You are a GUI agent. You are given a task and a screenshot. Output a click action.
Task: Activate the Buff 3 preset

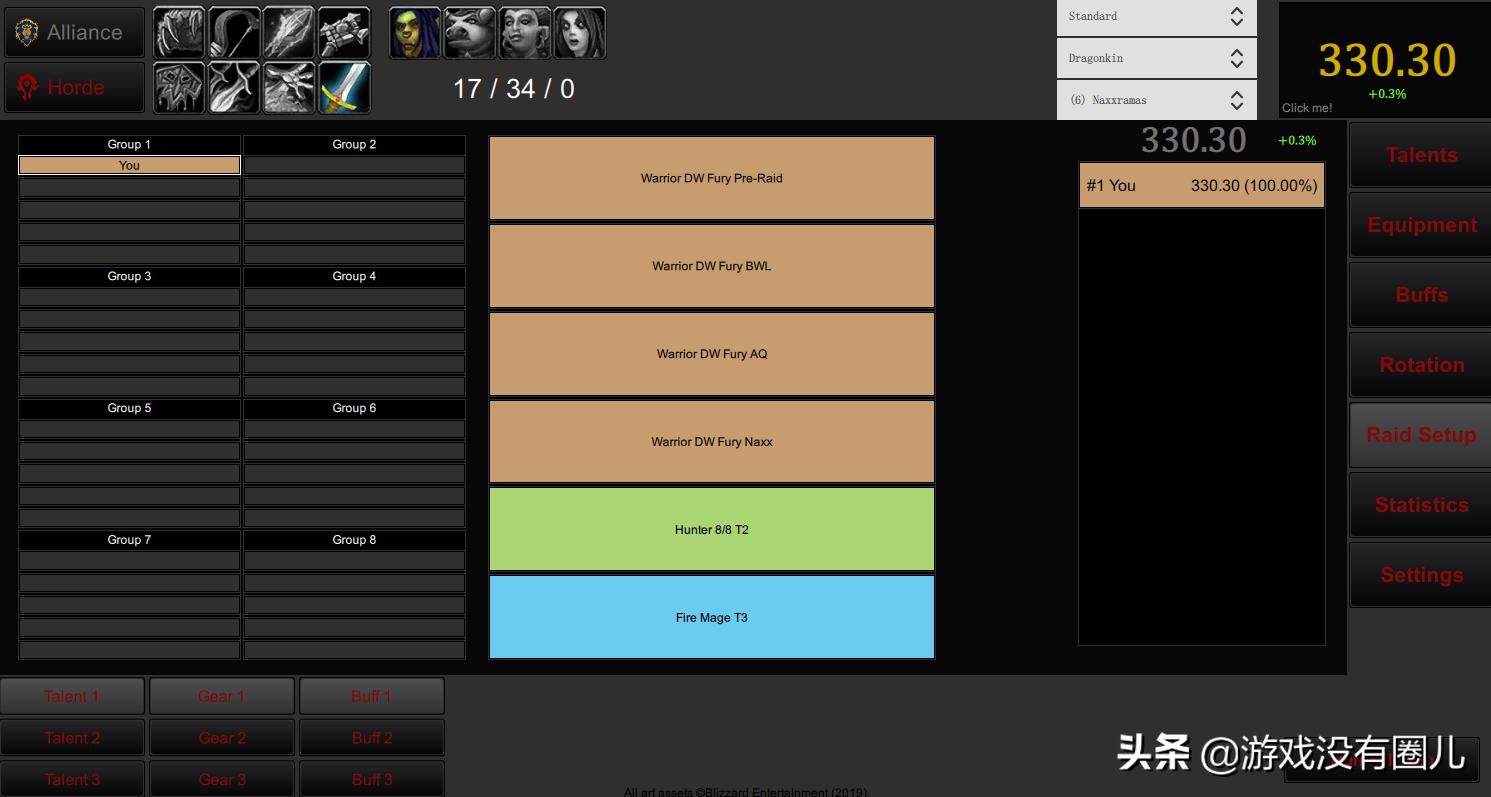pos(372,779)
